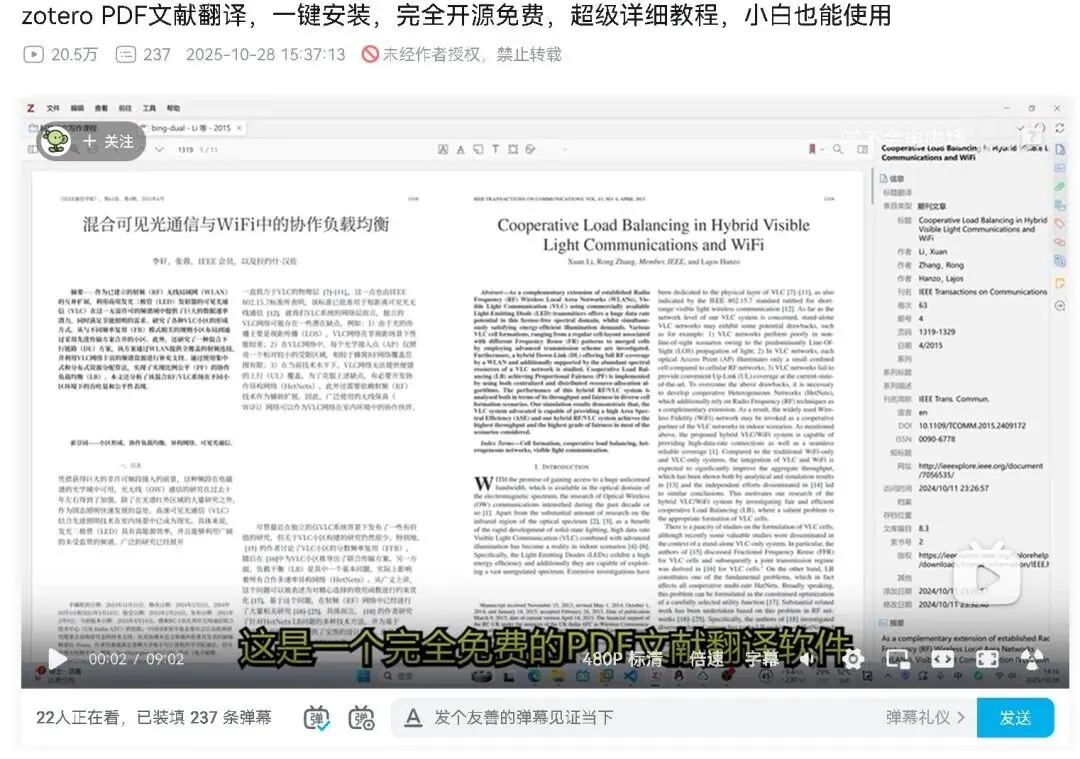The width and height of the screenshot is (1080, 759).
Task: Select draw ink annotation tool
Action: pos(530,149)
